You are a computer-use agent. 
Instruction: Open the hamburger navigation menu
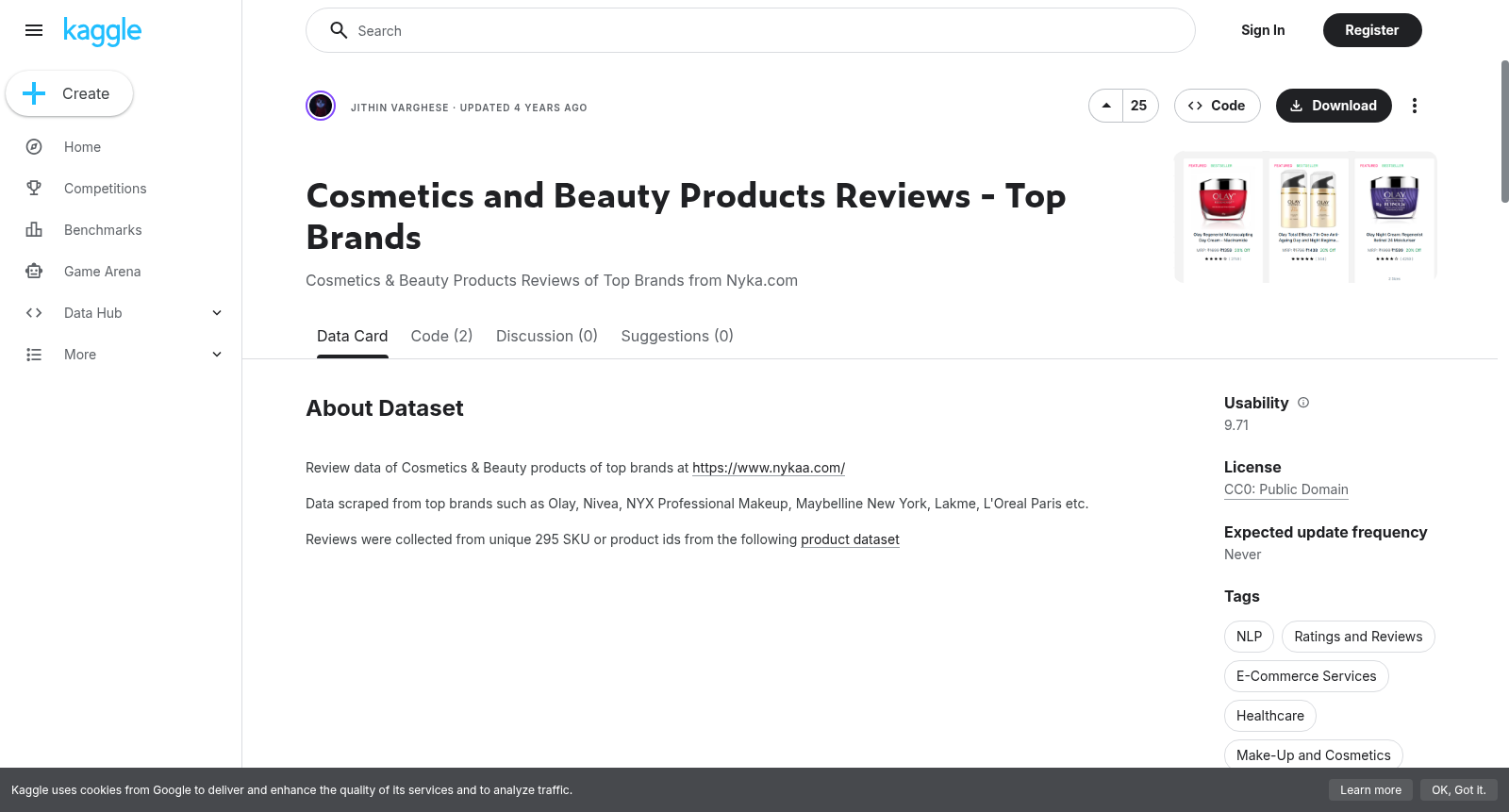(x=34, y=30)
